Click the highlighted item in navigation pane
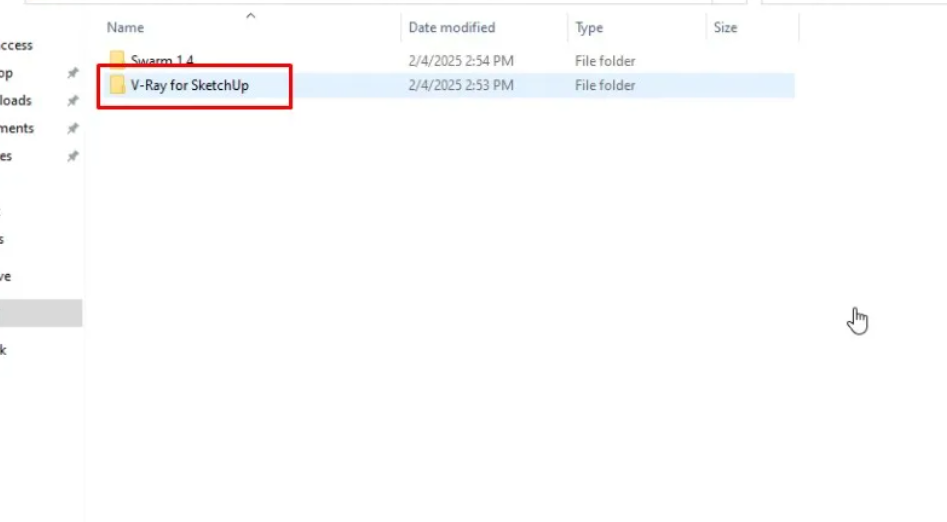 tap(40, 313)
